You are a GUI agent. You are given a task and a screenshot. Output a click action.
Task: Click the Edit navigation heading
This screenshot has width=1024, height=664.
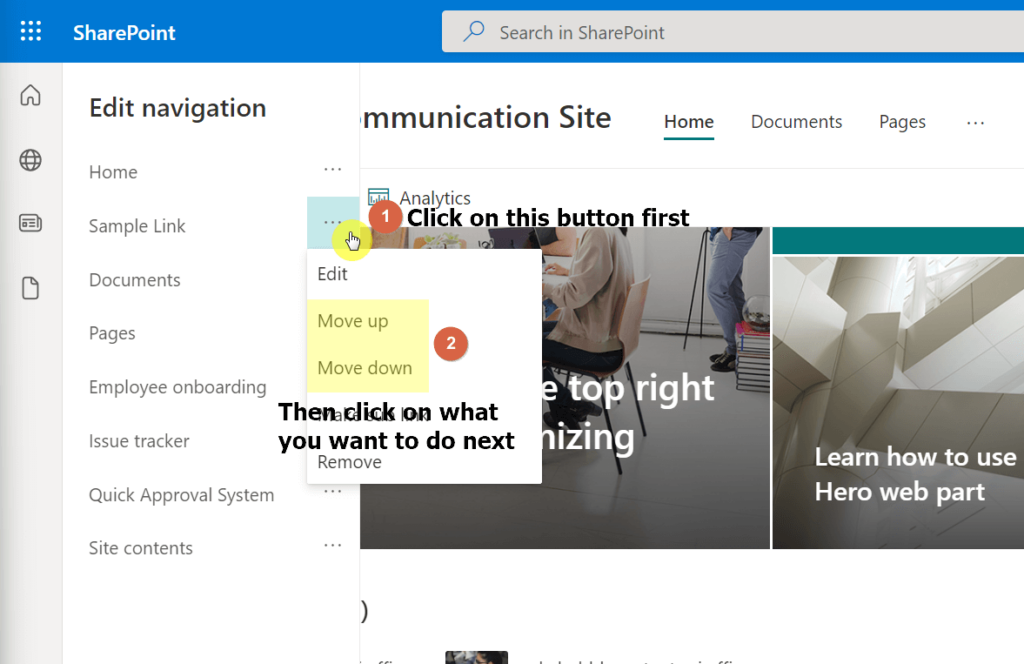click(x=178, y=108)
